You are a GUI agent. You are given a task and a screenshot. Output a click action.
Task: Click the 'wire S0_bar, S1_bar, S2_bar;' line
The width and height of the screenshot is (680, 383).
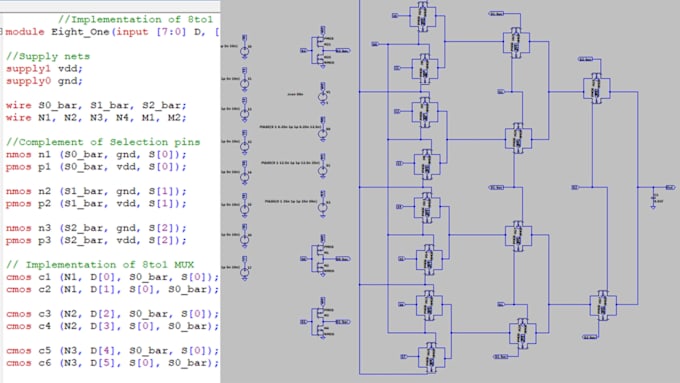click(x=96, y=105)
